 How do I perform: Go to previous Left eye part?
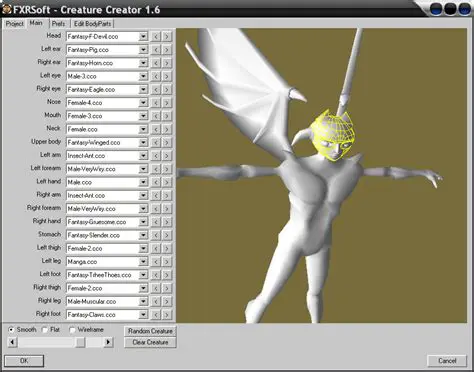pyautogui.click(x=156, y=76)
